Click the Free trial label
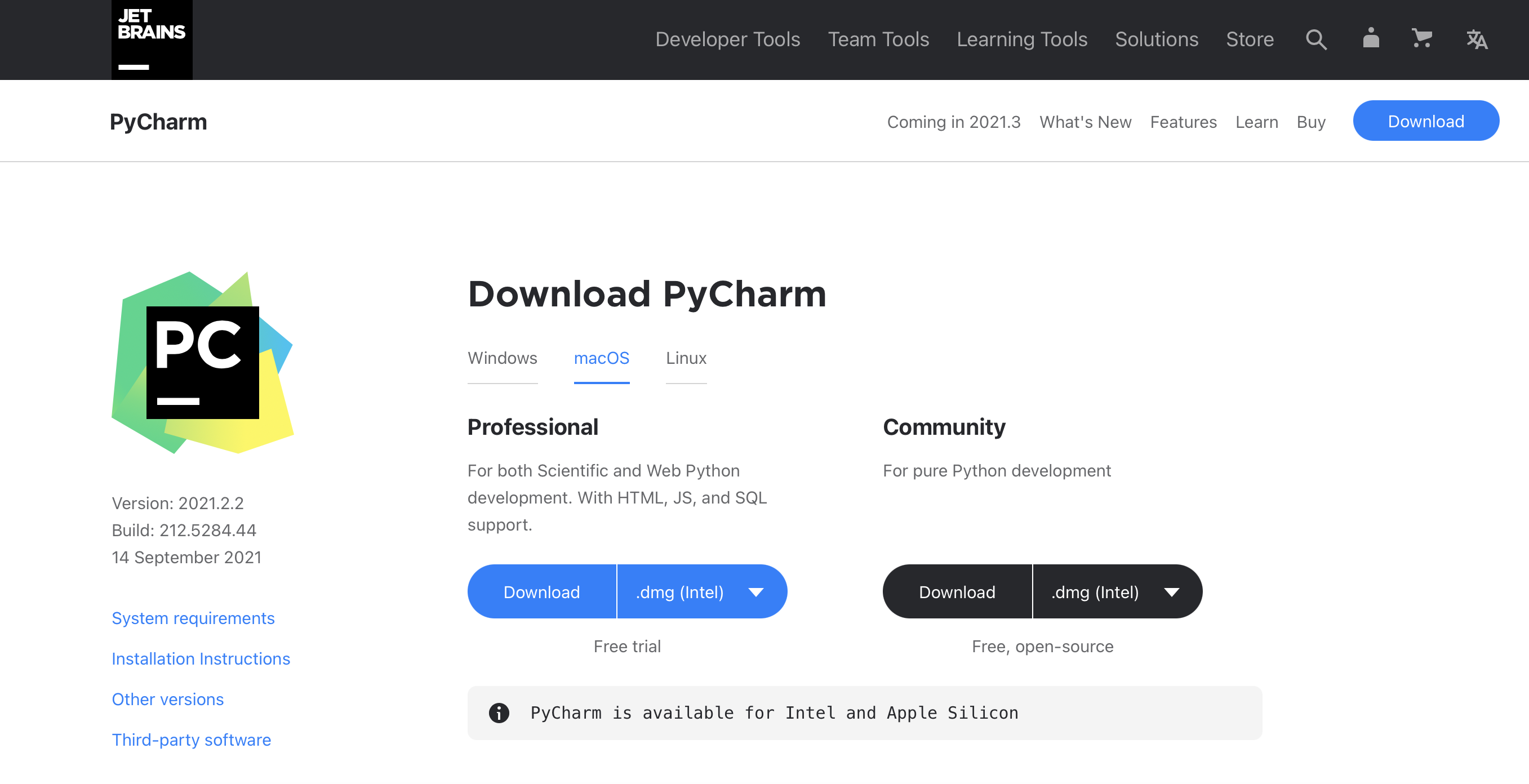This screenshot has height=784, width=1529. pyautogui.click(x=627, y=647)
